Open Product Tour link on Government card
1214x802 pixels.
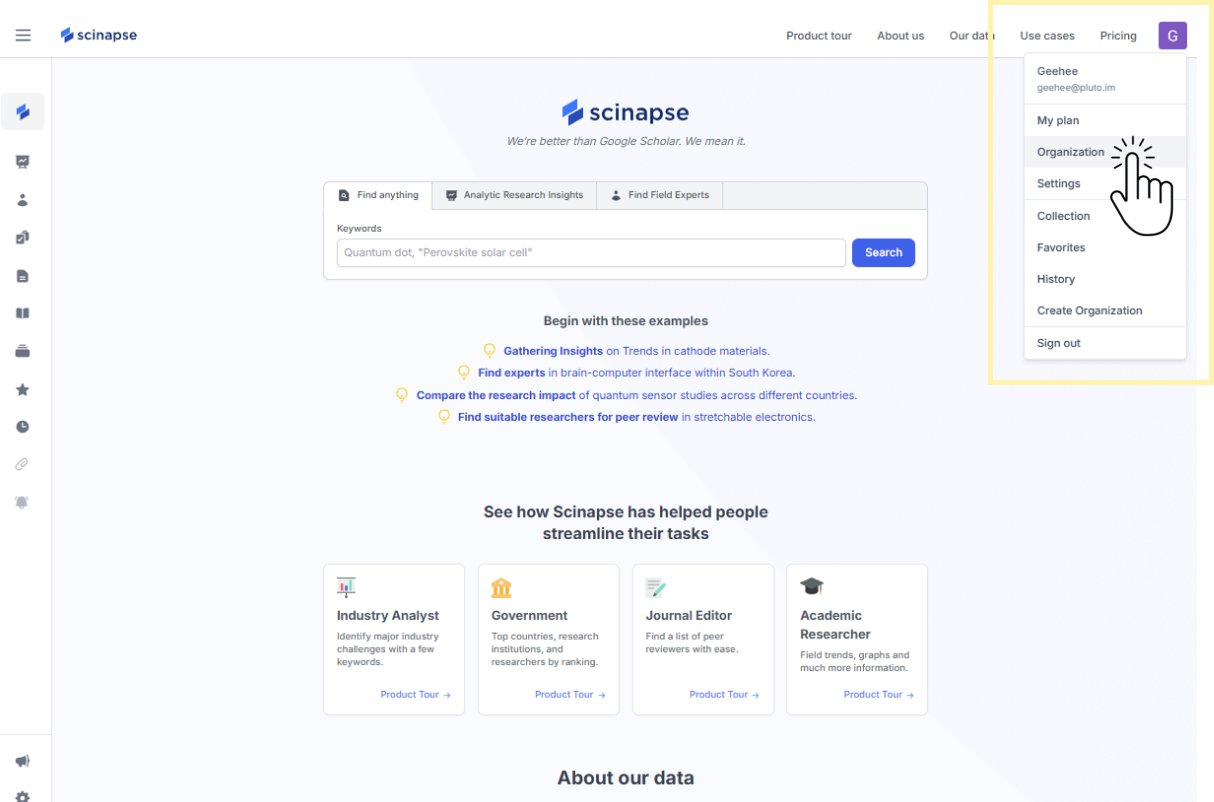[x=570, y=695]
